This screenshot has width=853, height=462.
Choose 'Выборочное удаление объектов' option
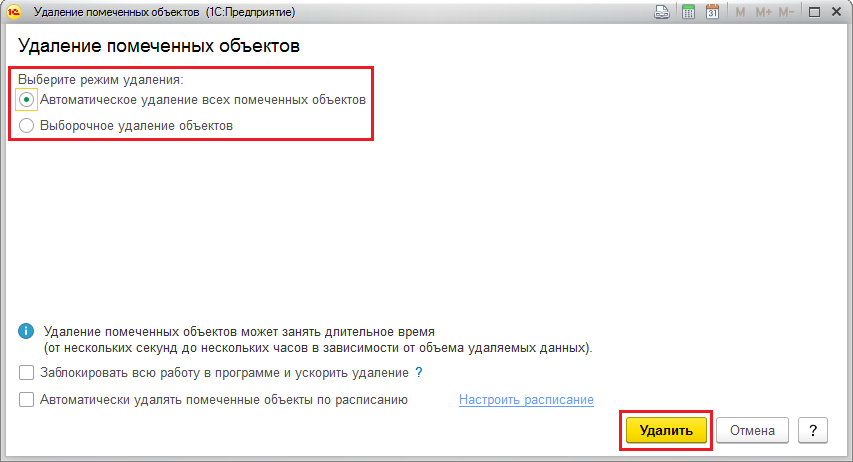coord(27,126)
